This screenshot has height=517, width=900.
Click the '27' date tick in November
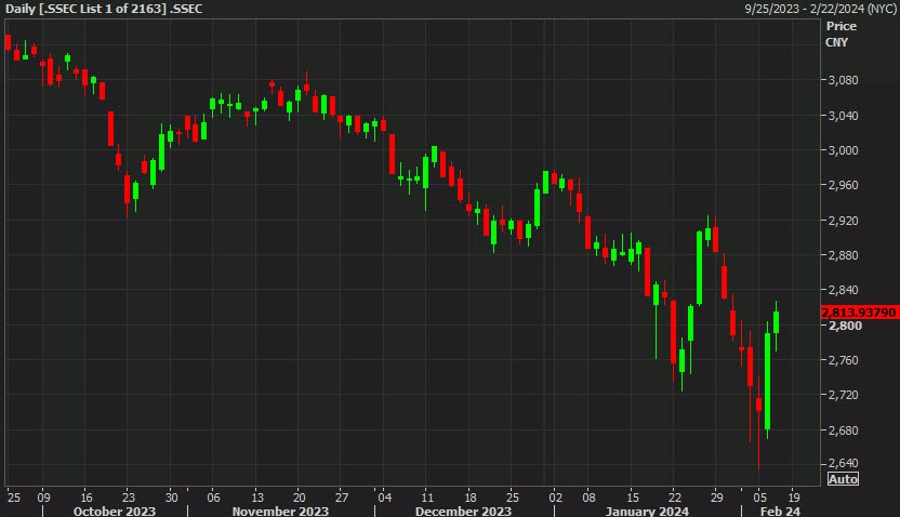coord(342,497)
